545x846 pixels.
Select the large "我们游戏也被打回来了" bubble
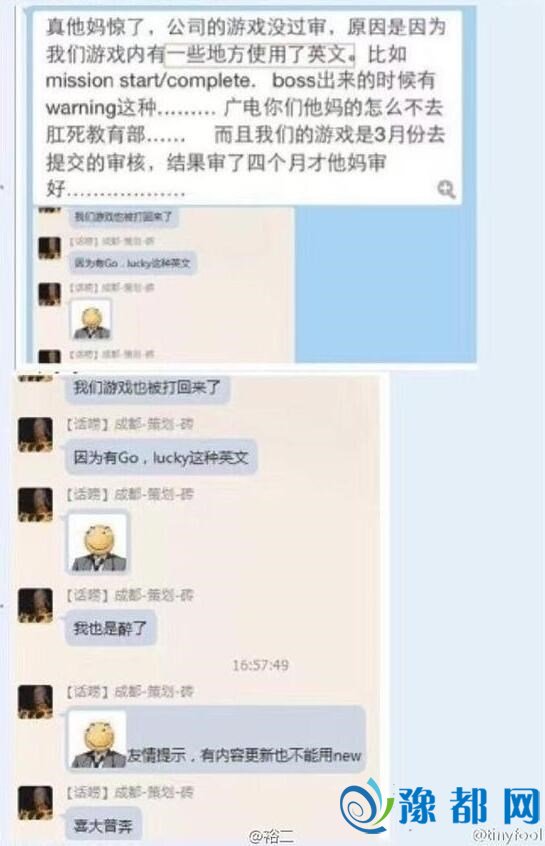tap(147, 387)
